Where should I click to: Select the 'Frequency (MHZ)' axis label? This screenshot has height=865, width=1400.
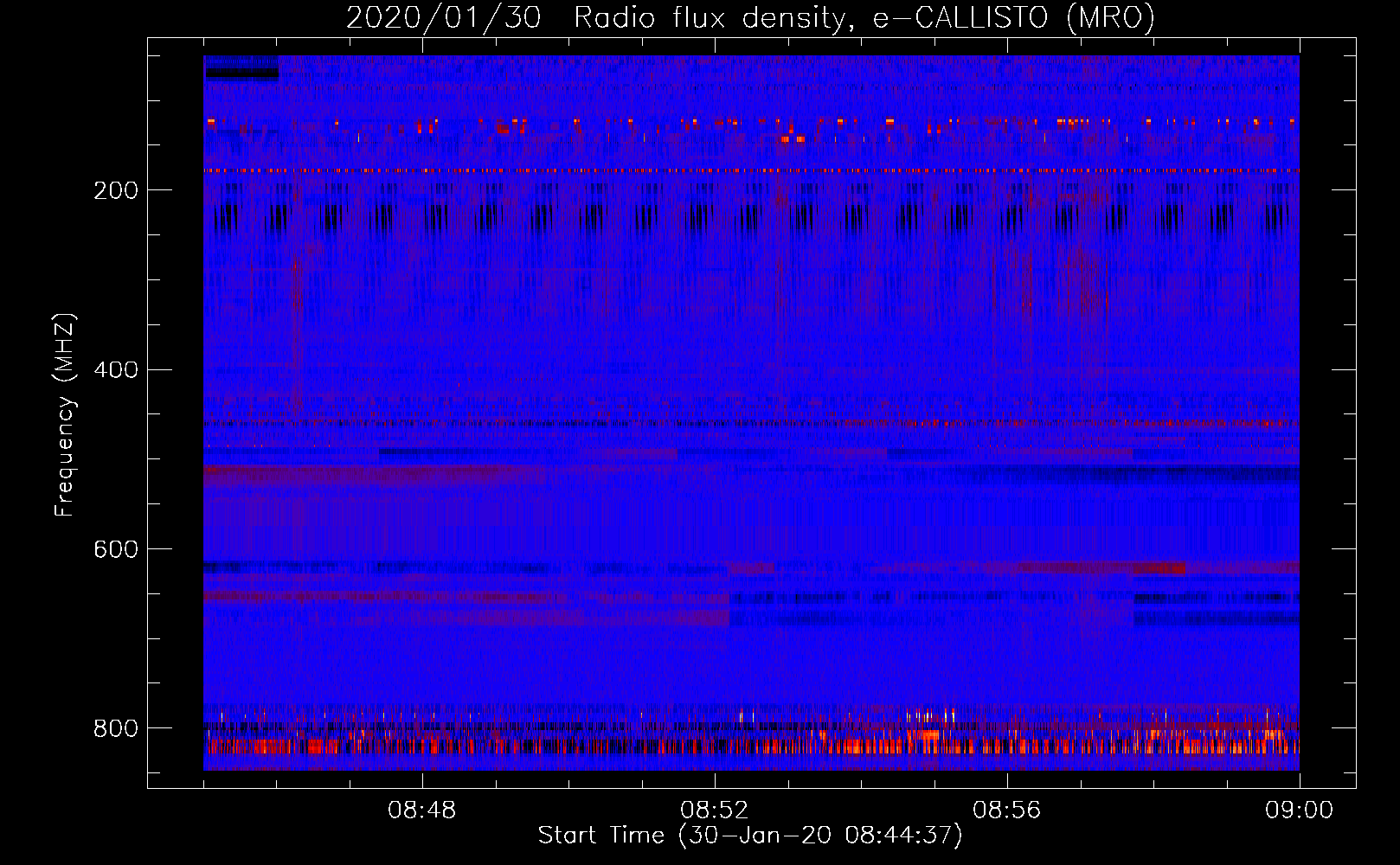pyautogui.click(x=65, y=414)
